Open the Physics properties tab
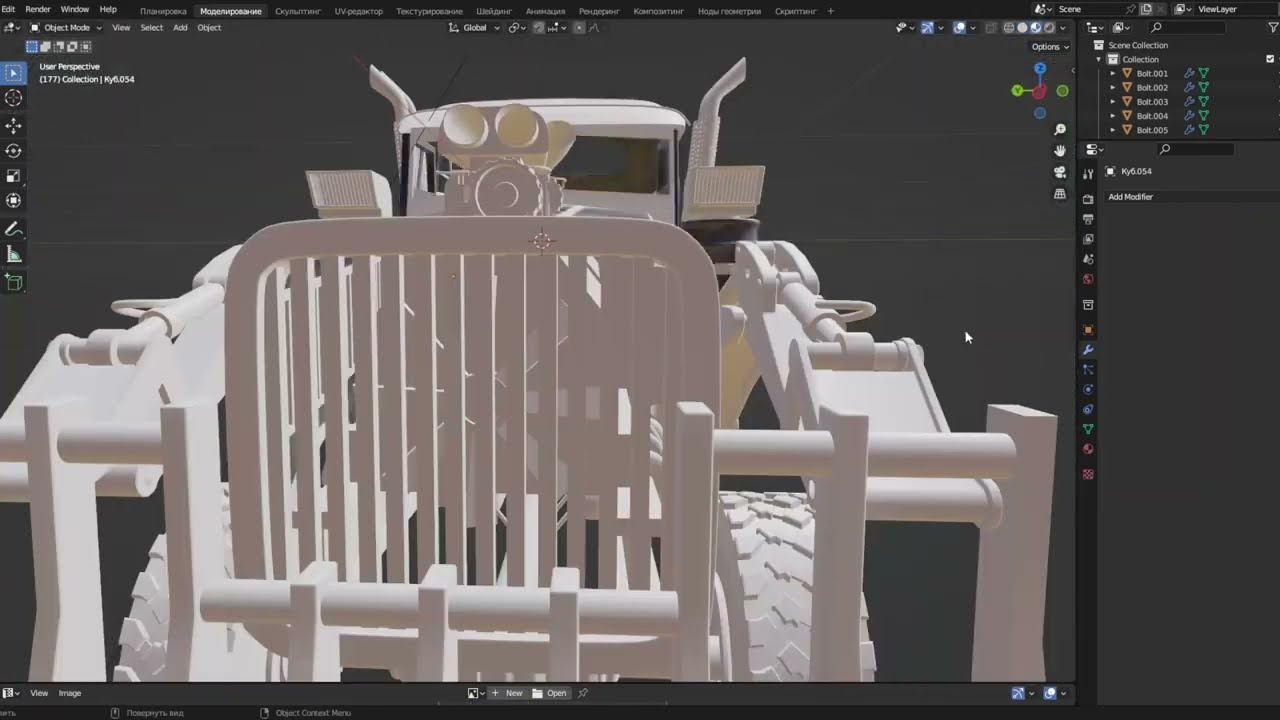The height and width of the screenshot is (720, 1280). click(x=1088, y=389)
